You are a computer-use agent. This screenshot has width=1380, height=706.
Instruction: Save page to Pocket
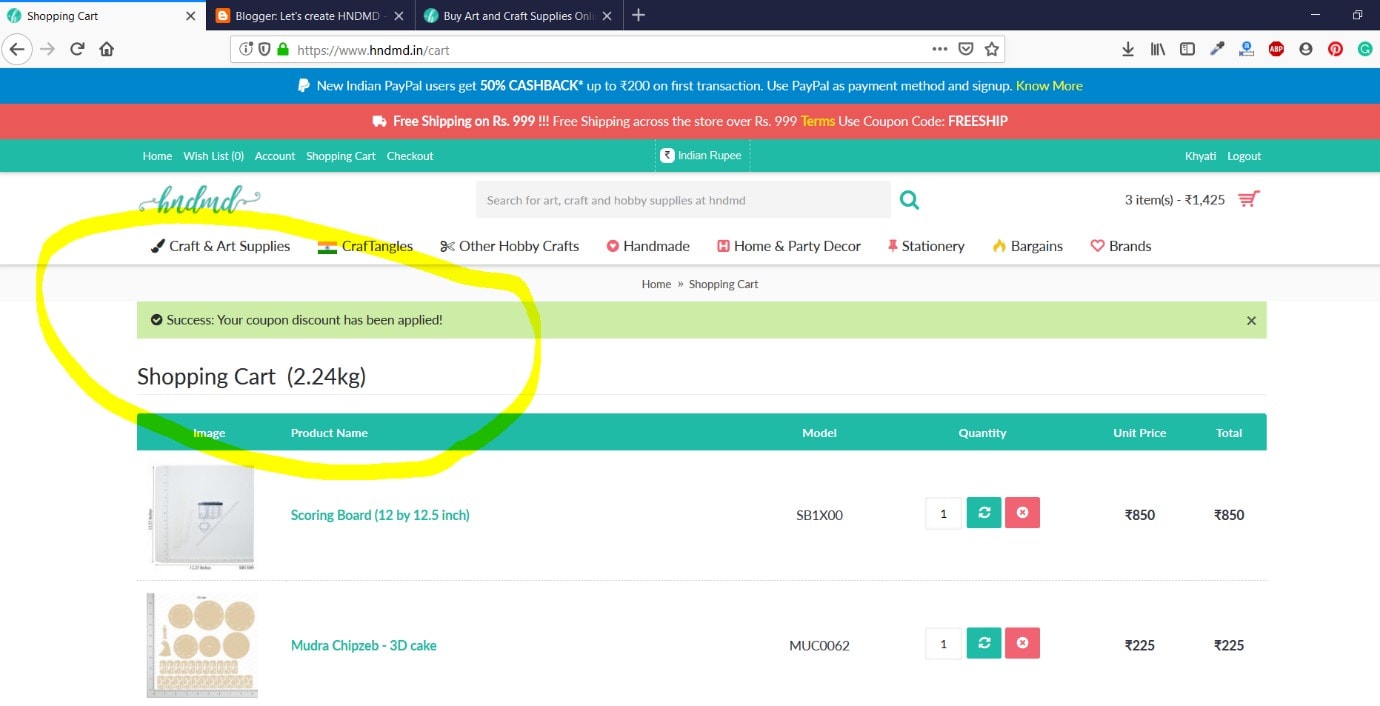966,49
